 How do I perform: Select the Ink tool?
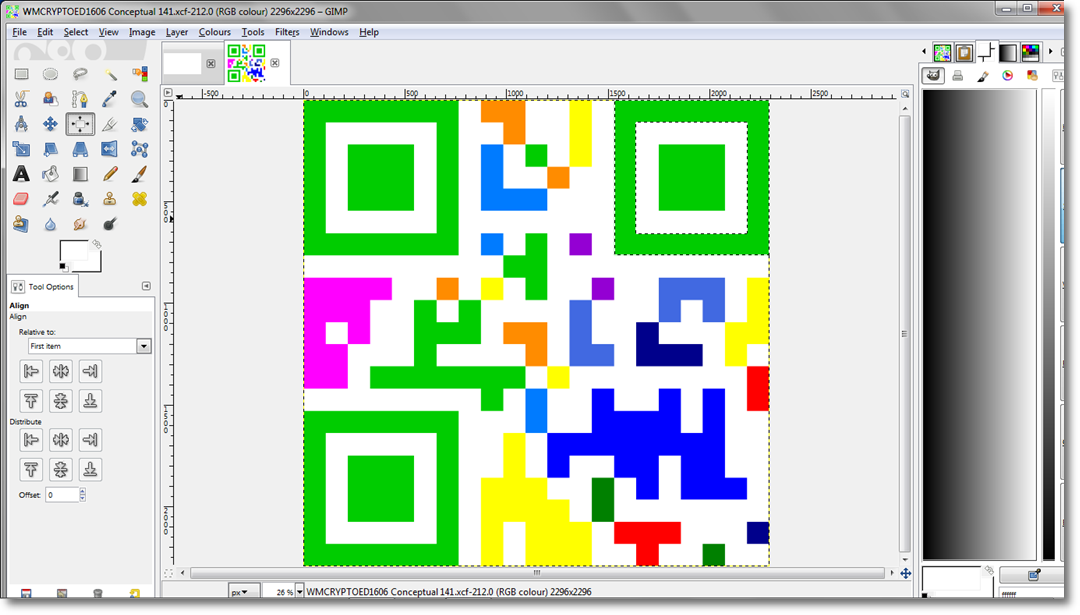(80, 199)
